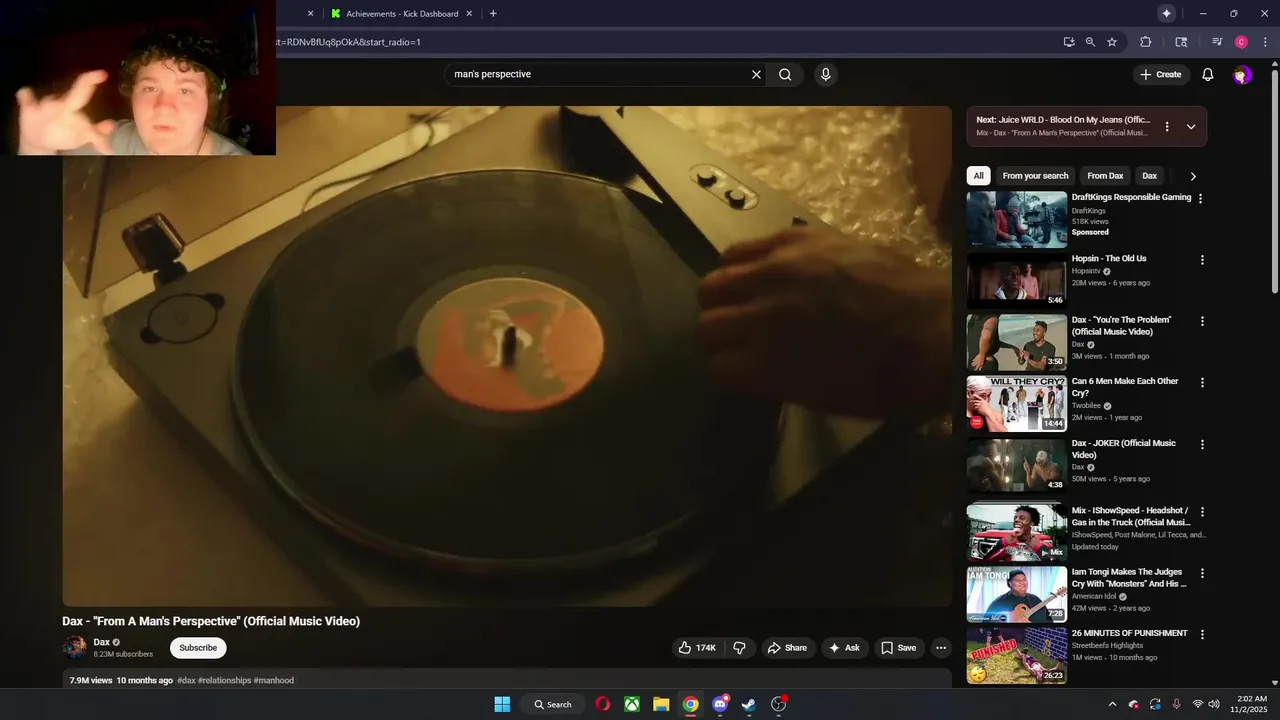Open DraftKings Responsible Gaming sponsored title

[x=1131, y=197]
